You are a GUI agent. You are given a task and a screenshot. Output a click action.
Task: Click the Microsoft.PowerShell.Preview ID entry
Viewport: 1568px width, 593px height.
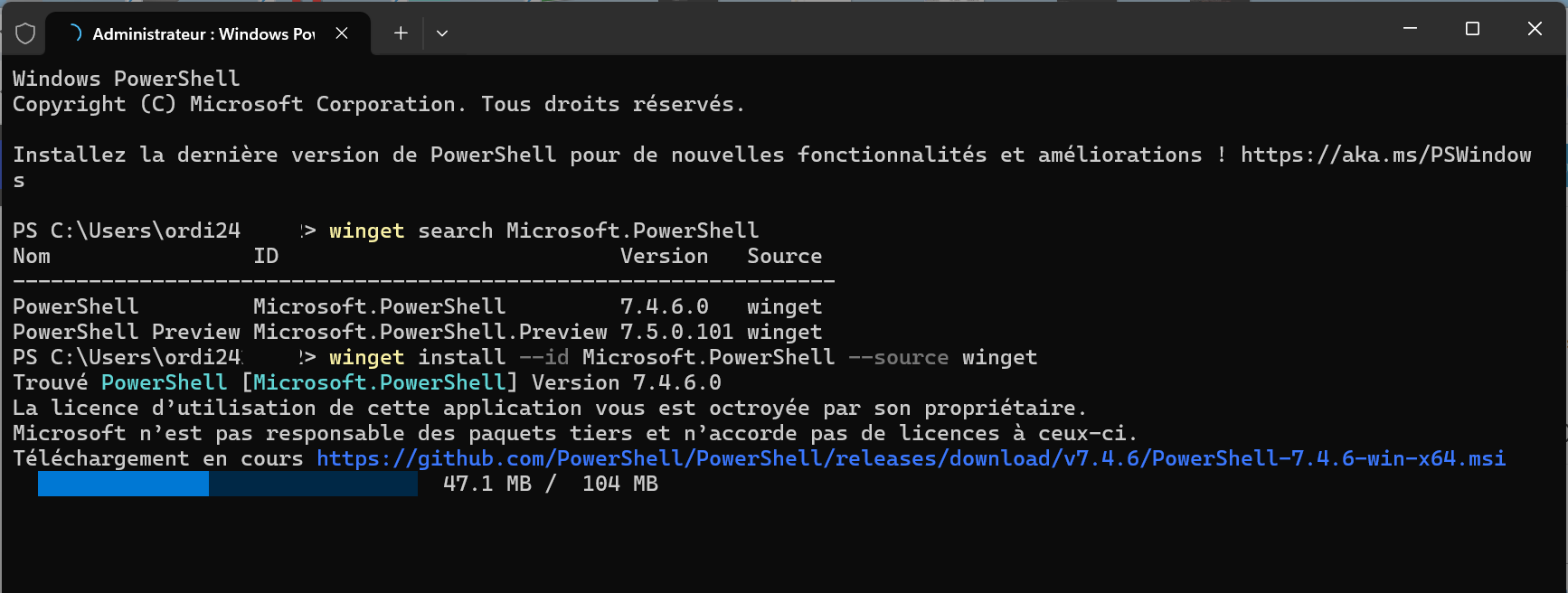click(x=430, y=332)
